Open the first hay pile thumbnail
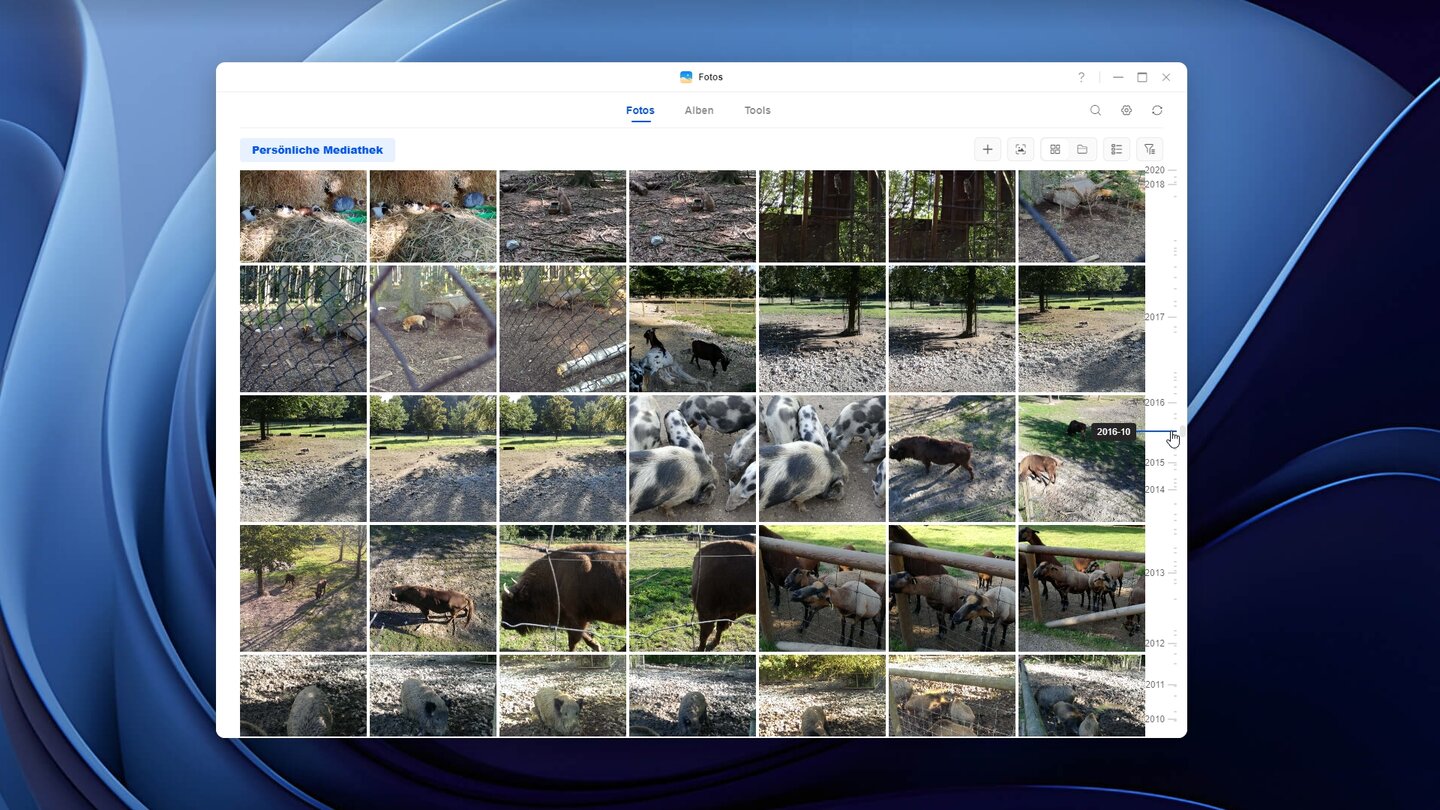The height and width of the screenshot is (810, 1440). (303, 216)
